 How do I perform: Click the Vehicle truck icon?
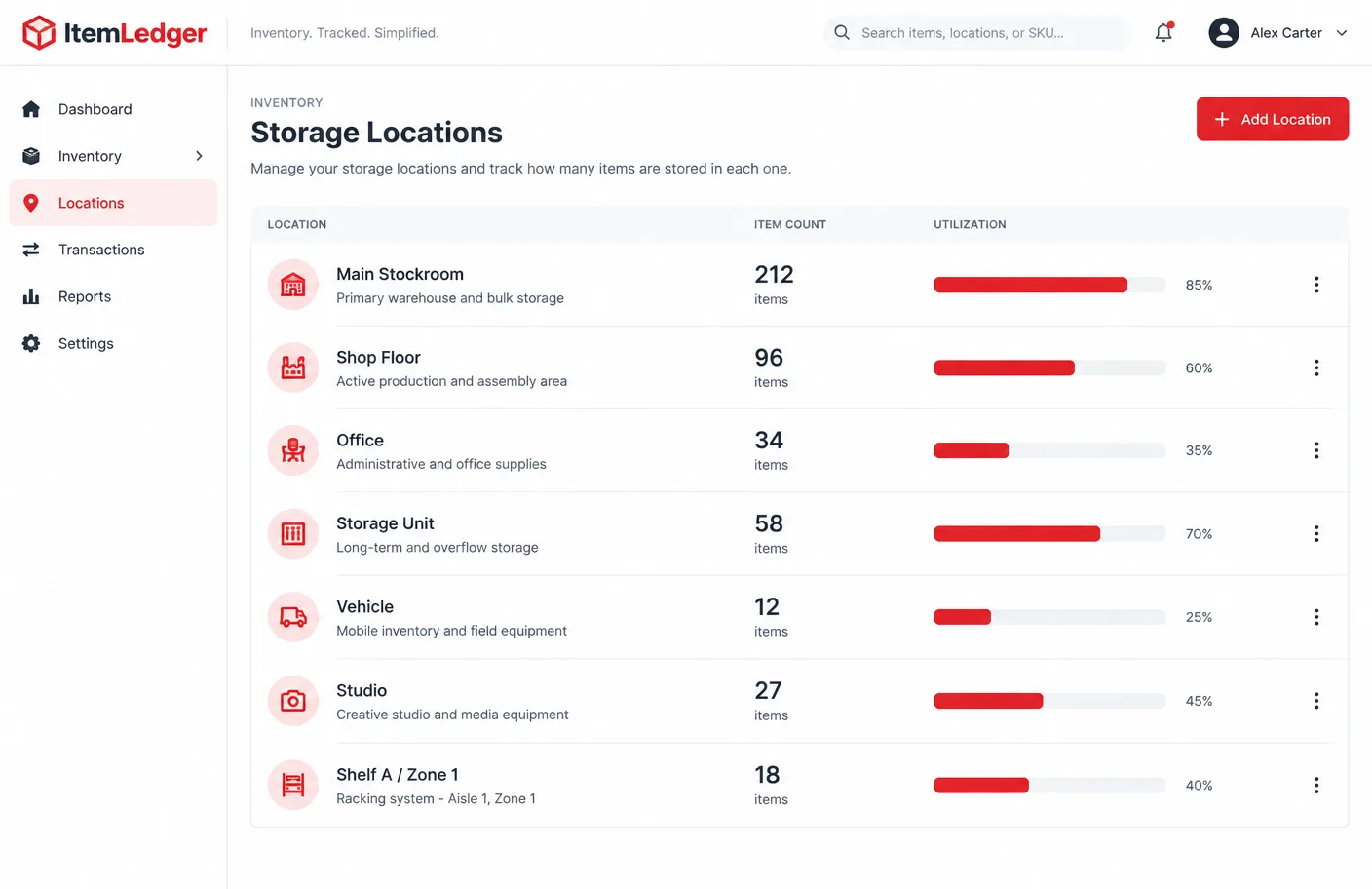click(x=293, y=617)
